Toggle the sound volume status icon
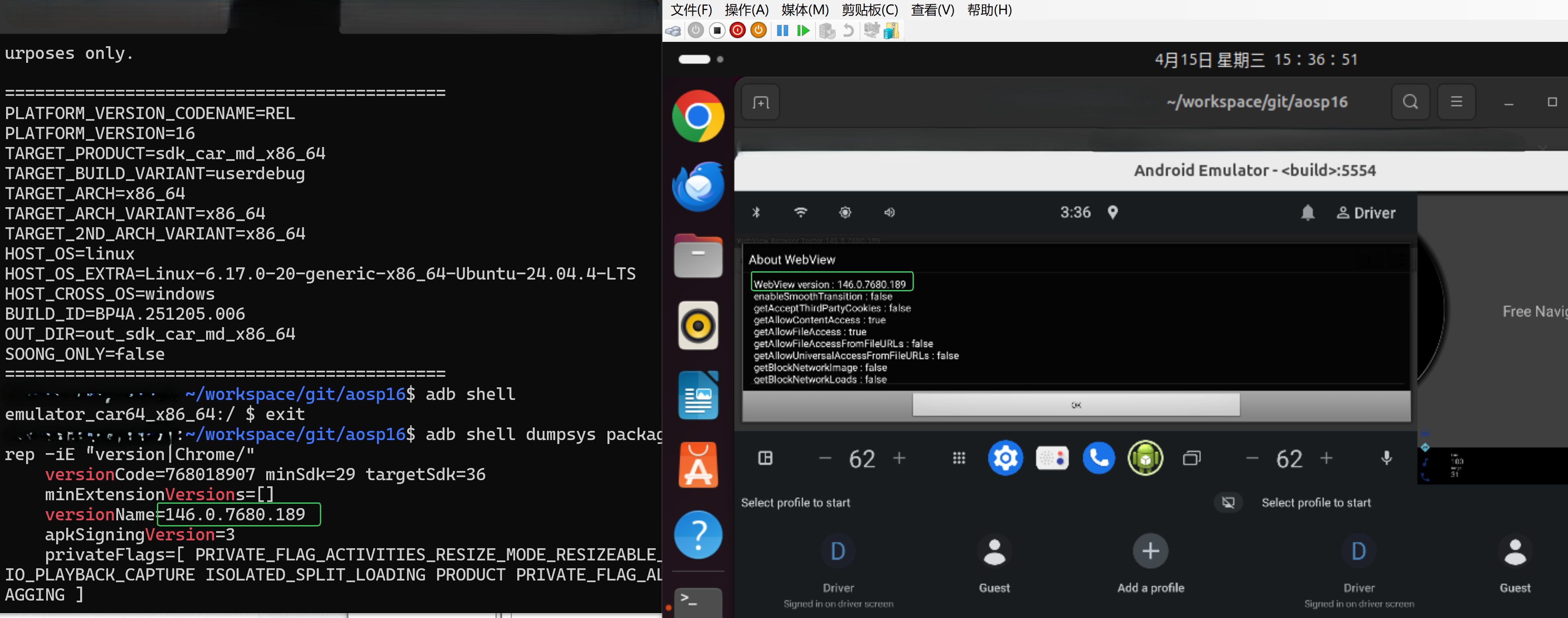Screen dimensions: 1568x618 coord(889,212)
